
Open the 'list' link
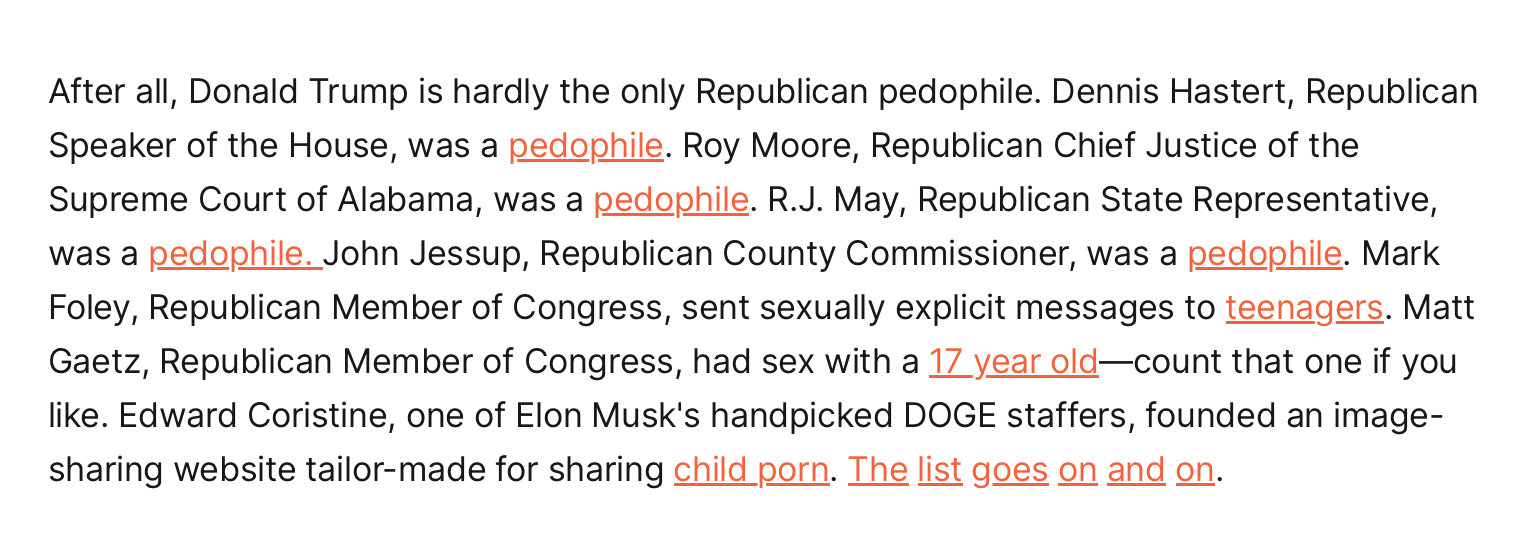click(x=940, y=470)
